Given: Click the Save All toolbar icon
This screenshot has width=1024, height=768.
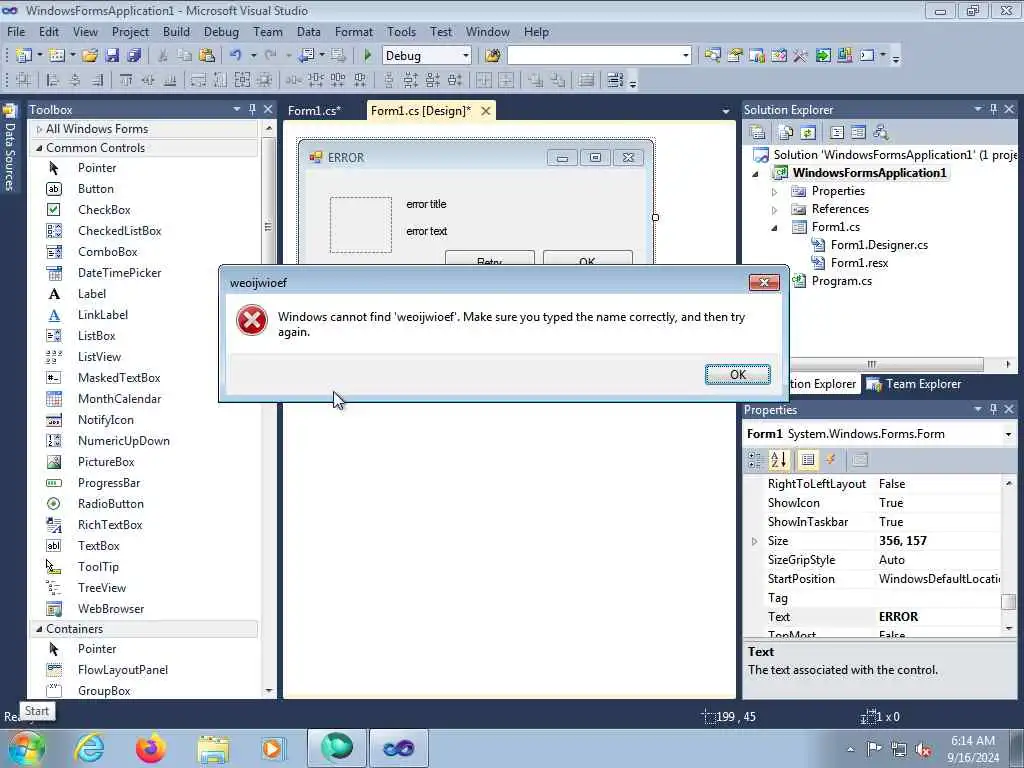Looking at the screenshot, I should 134,56.
